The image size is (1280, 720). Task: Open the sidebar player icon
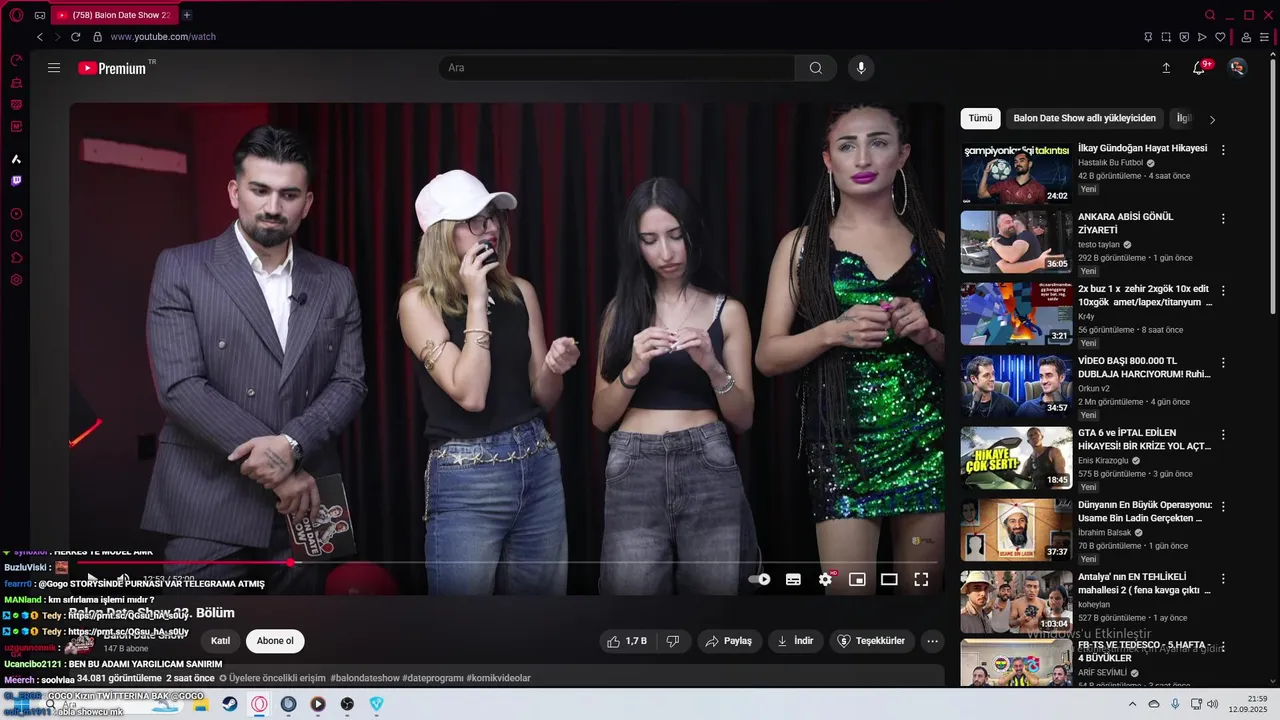point(16,214)
